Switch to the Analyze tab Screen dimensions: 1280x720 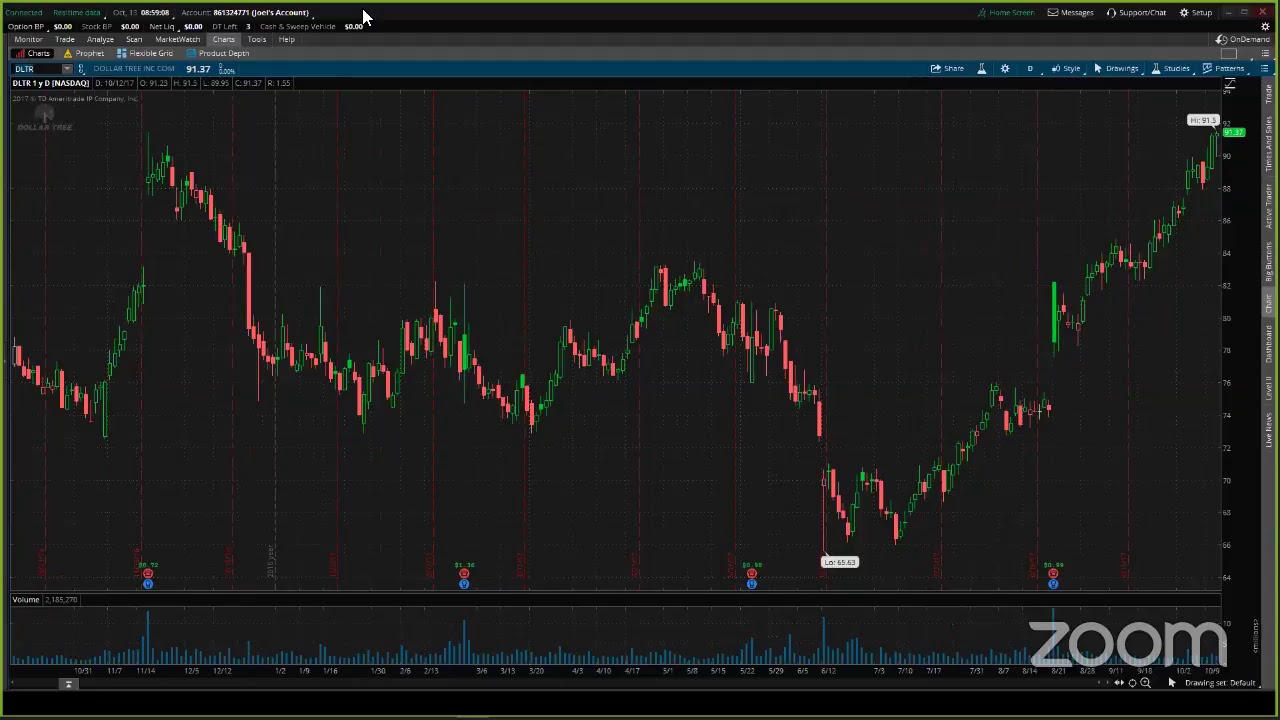100,39
